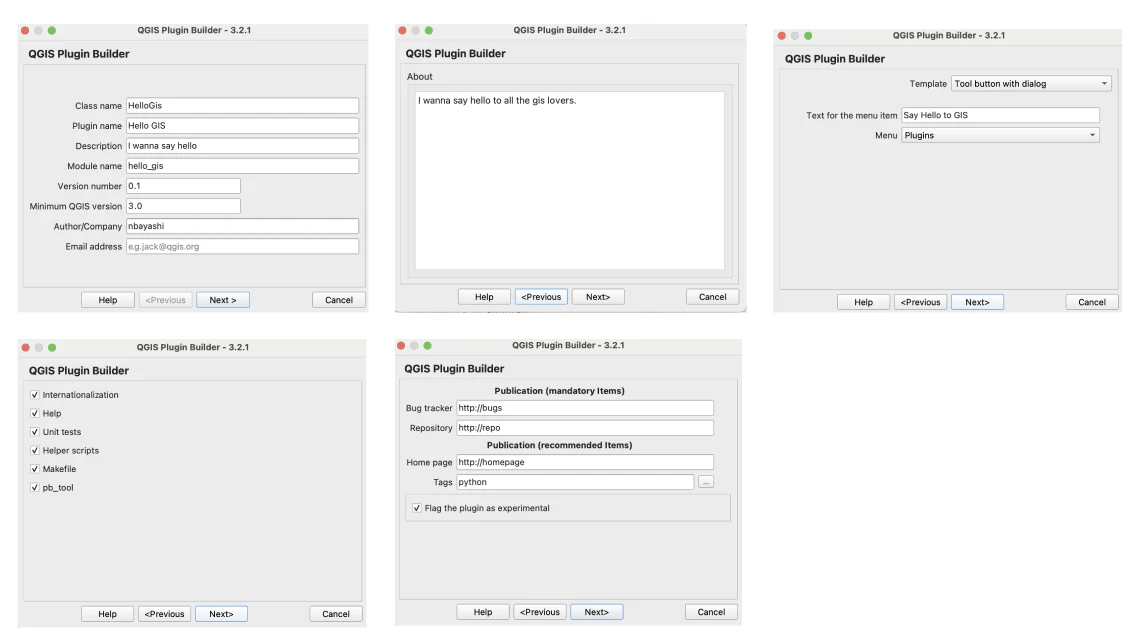Click inside the About text area
Viewport: 1142px width, 644px height.
(570, 180)
